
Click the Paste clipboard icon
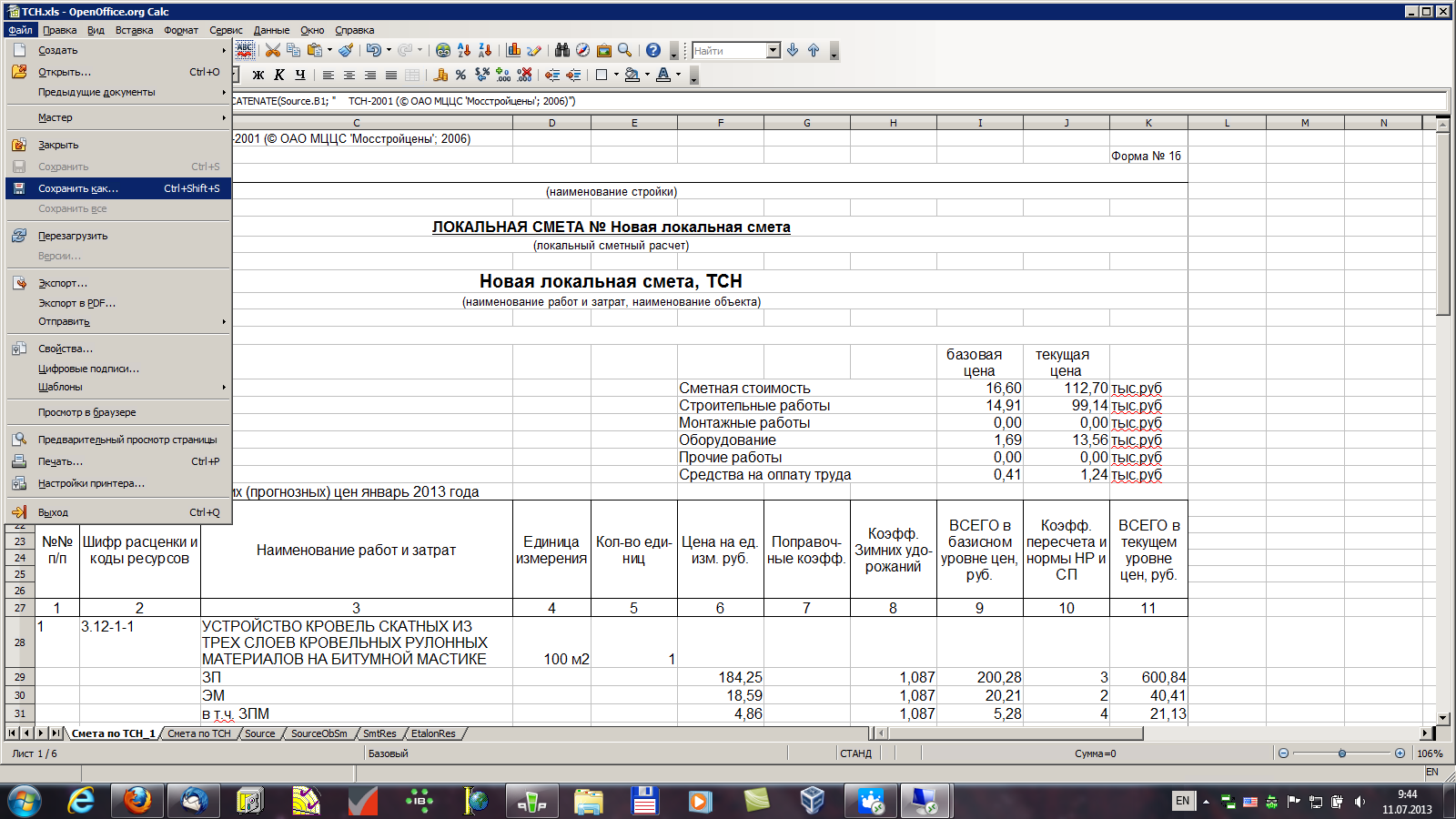tap(315, 50)
